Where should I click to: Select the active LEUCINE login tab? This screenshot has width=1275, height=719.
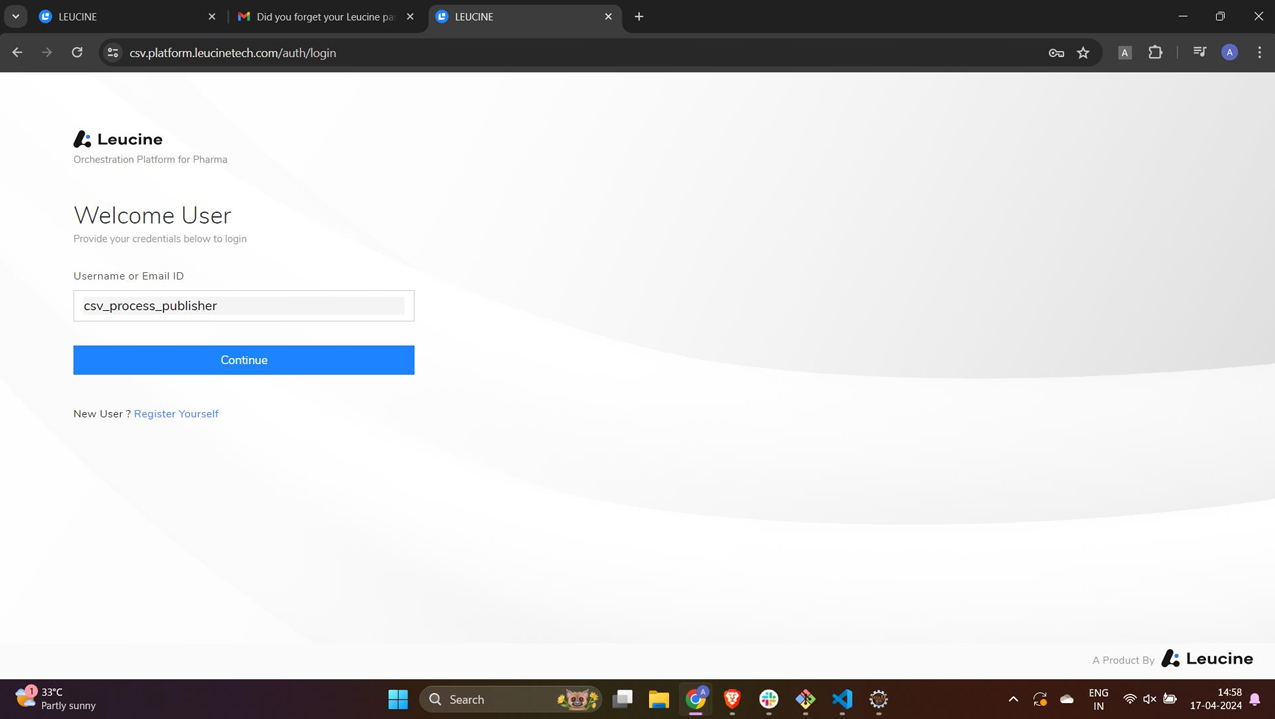coord(524,17)
